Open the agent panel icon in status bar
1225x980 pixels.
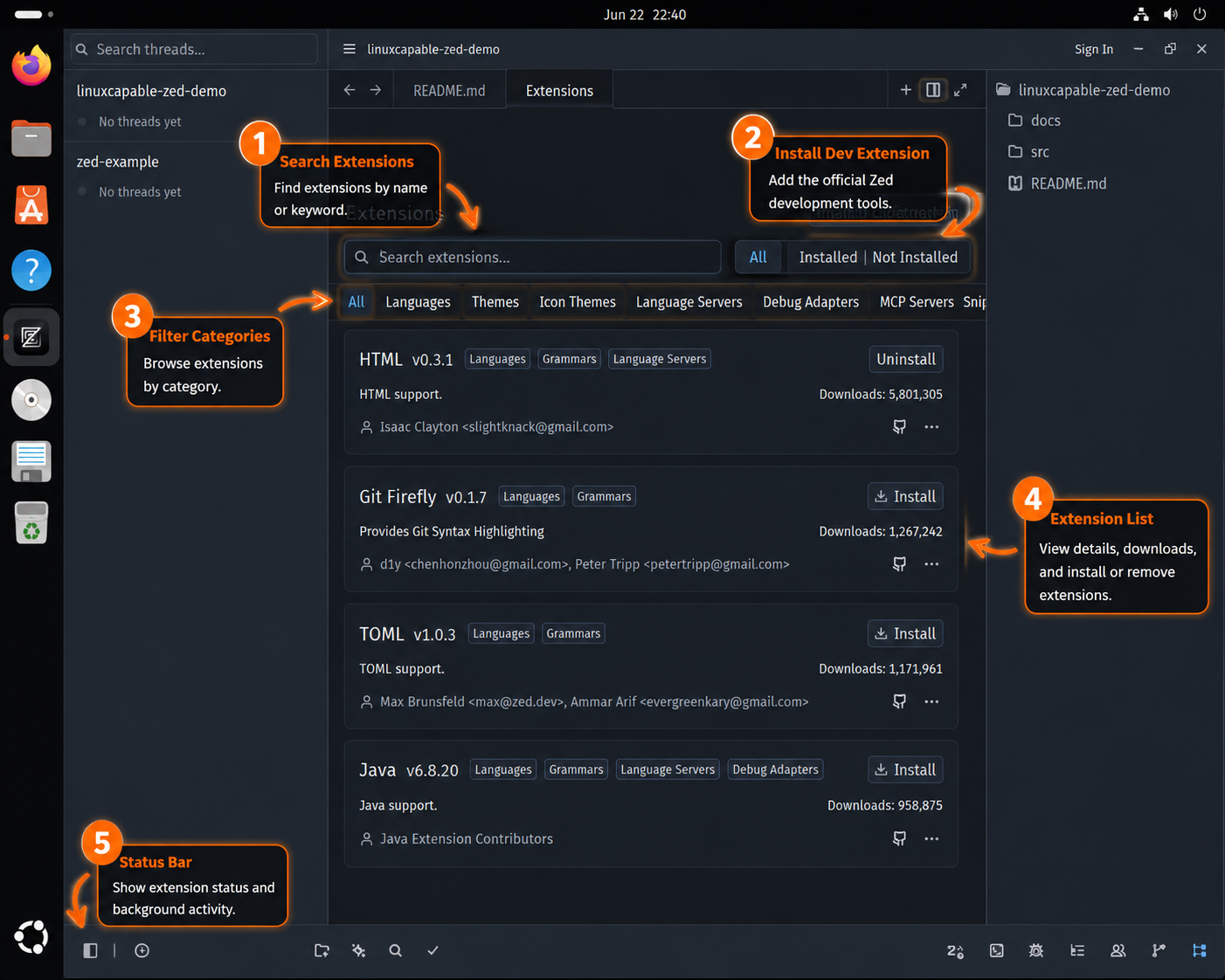956,950
